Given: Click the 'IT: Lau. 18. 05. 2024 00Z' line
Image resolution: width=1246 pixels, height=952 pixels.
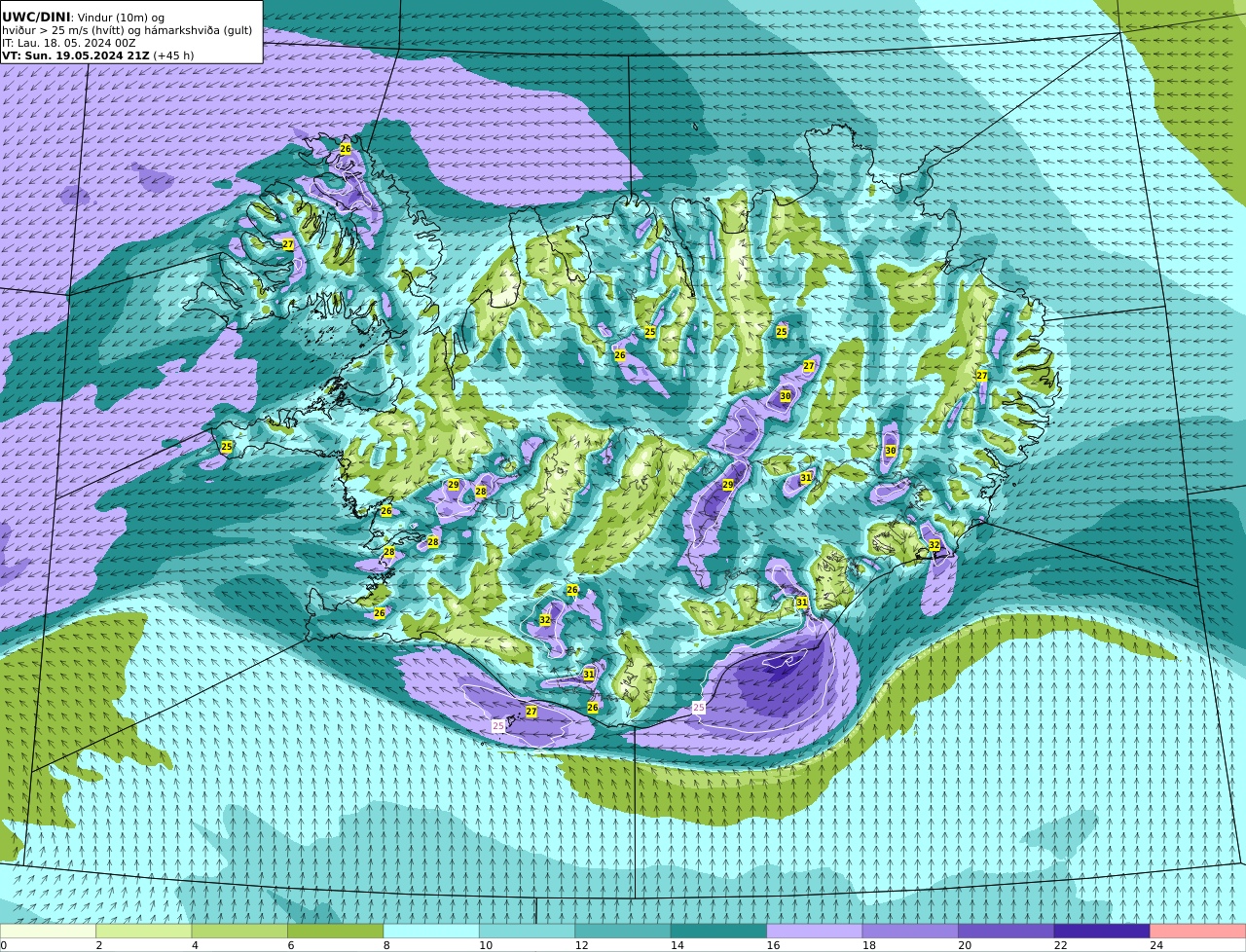Looking at the screenshot, I should 69,43.
